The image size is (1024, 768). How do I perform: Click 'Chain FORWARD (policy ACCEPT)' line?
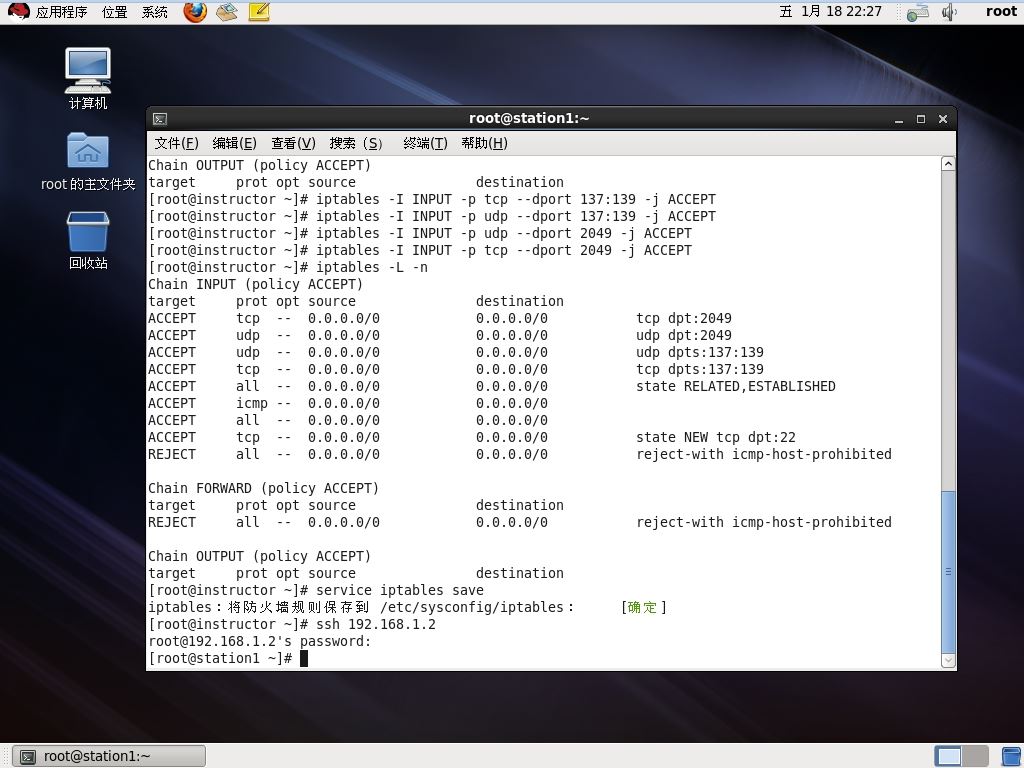coord(263,488)
